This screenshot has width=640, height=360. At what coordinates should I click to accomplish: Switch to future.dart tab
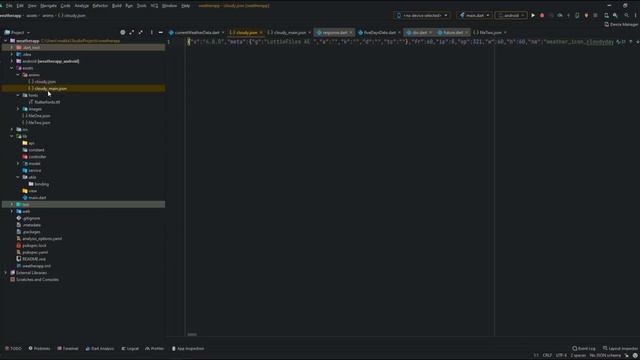tap(453, 32)
